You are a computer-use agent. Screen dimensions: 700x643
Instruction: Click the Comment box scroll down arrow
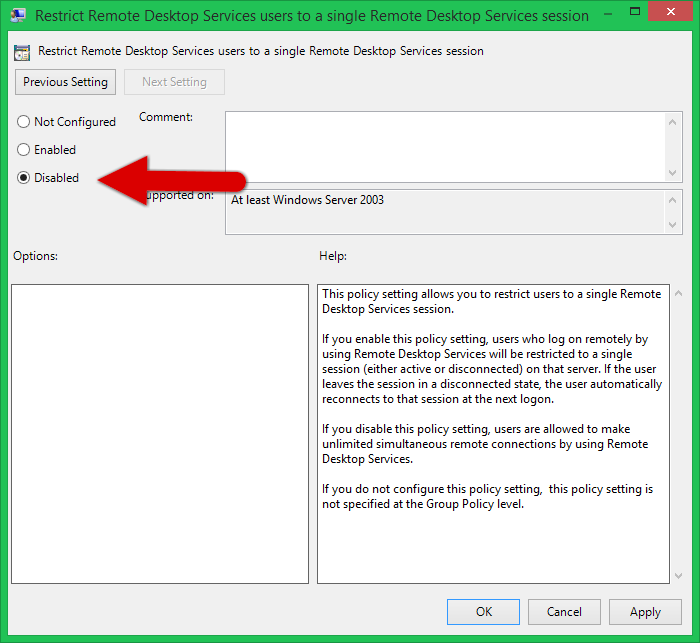coord(674,172)
